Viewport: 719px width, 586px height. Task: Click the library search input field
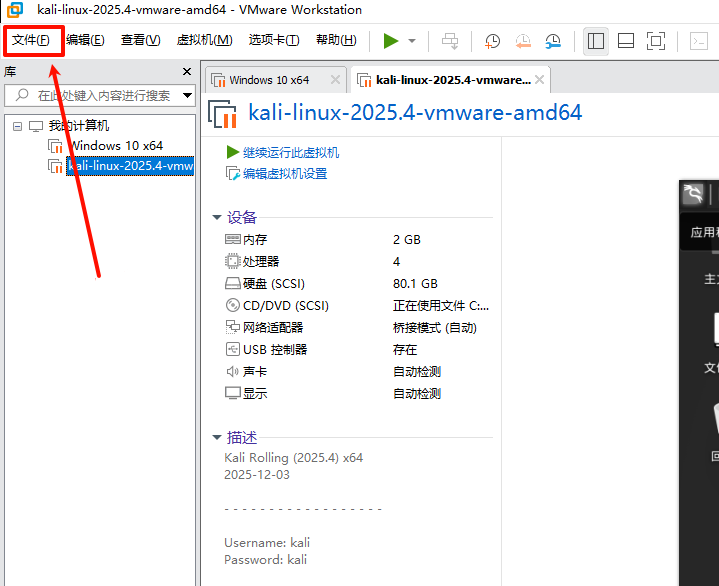coord(99,95)
